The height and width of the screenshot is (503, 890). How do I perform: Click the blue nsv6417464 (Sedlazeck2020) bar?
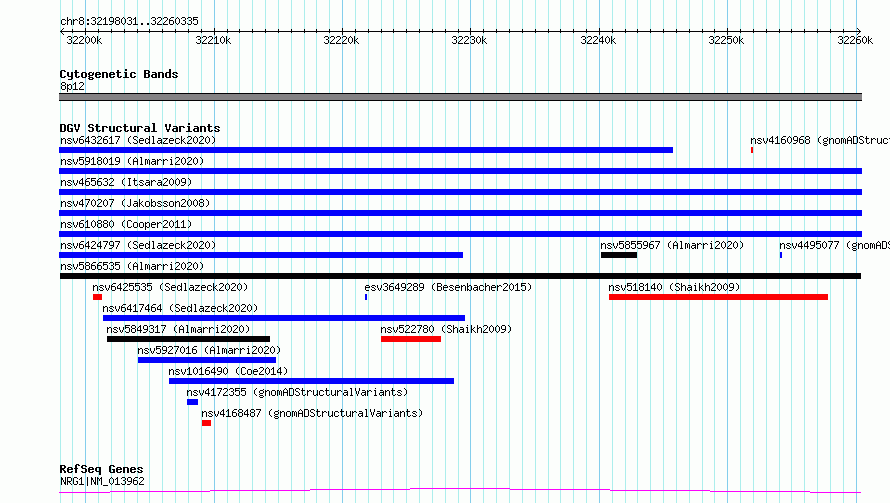284,318
